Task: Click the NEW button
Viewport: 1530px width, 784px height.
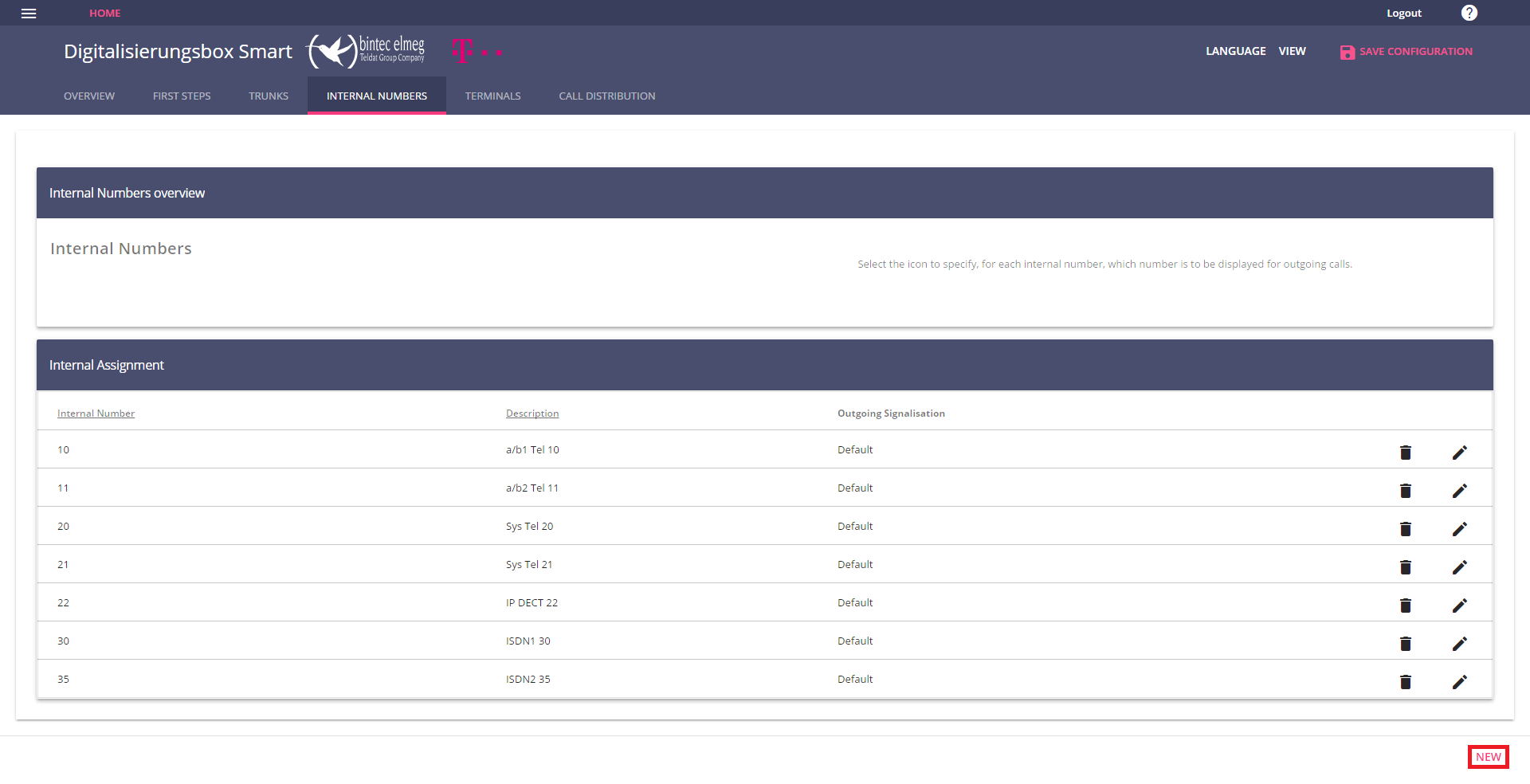Action: click(x=1488, y=757)
